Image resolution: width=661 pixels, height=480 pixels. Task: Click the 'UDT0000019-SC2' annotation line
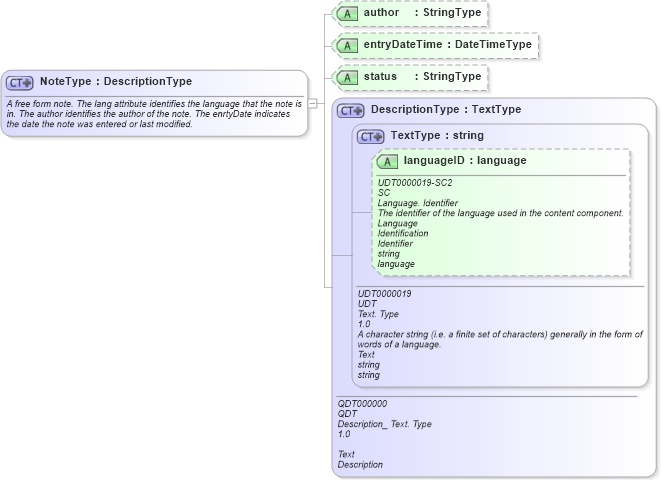tap(415, 182)
